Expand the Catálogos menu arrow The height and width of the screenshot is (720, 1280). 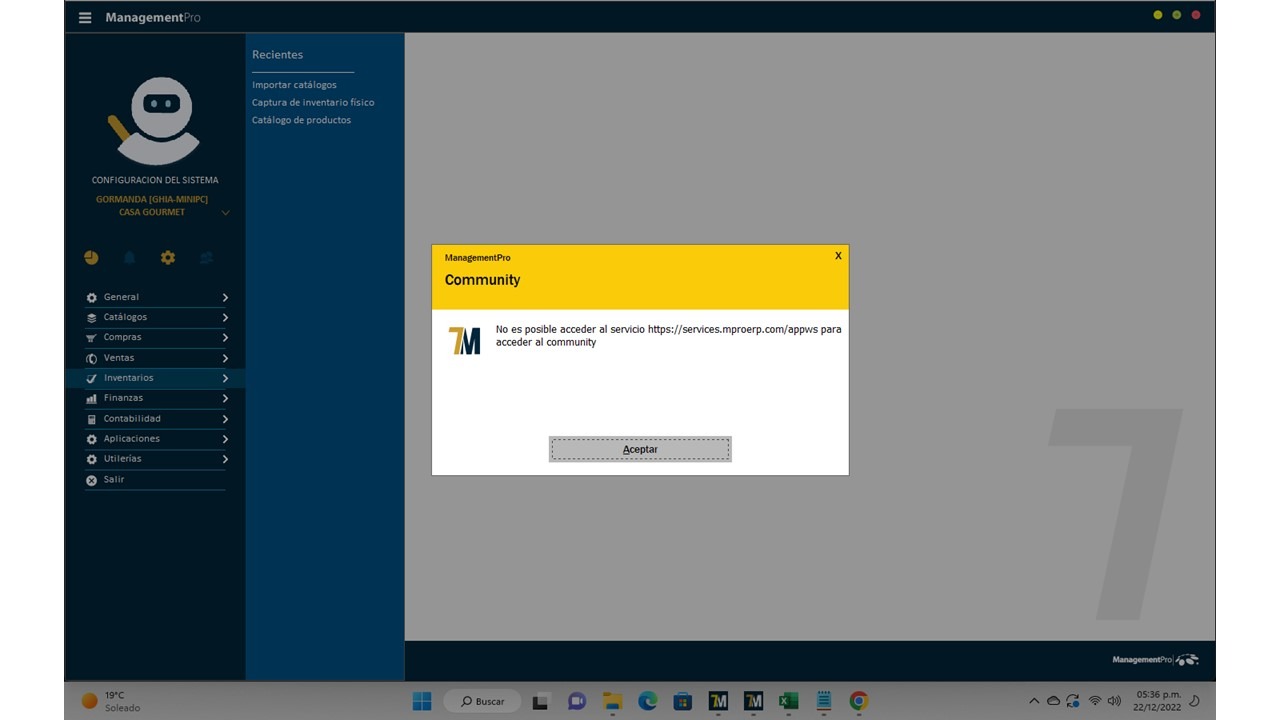[x=225, y=318]
